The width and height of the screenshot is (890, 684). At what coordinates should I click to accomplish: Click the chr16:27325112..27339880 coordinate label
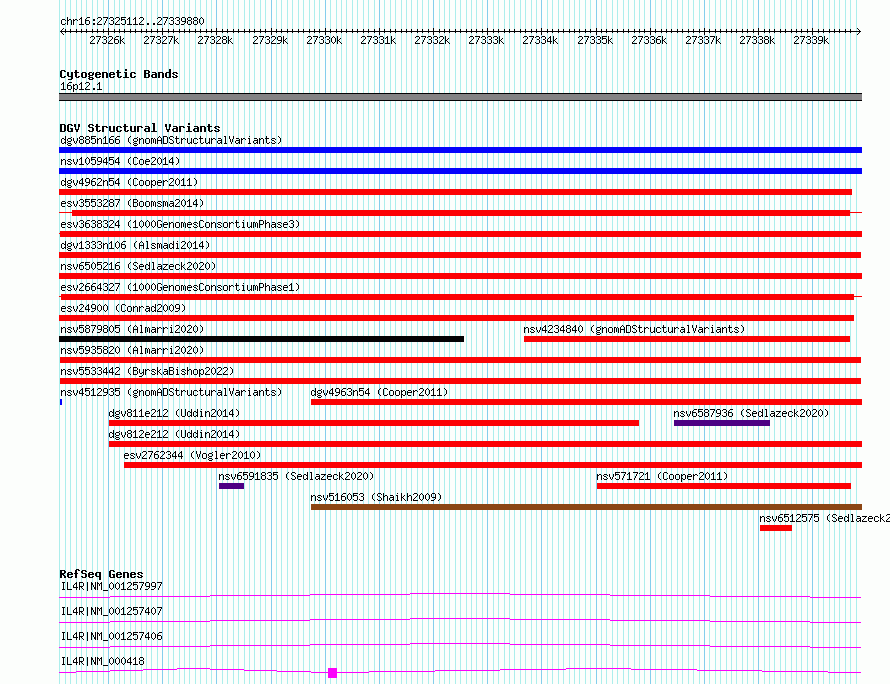132,21
